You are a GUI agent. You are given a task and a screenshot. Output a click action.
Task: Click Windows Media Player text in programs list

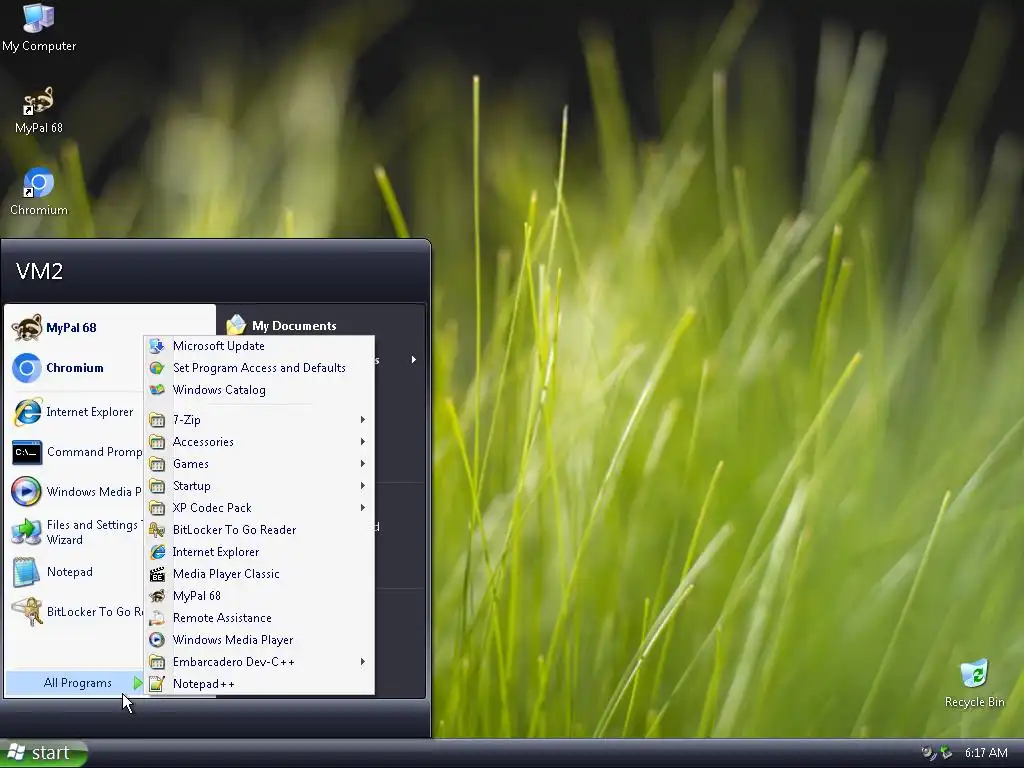(x=232, y=640)
